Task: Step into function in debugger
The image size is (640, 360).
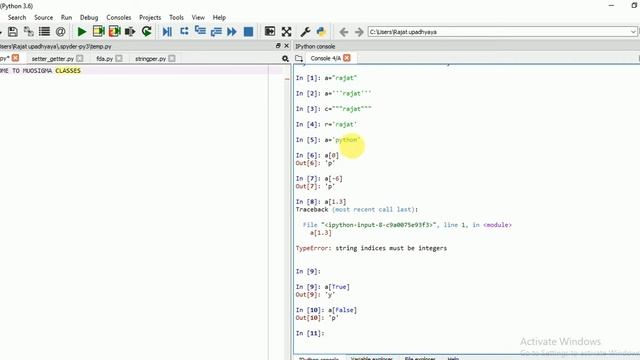Action: click(200, 31)
